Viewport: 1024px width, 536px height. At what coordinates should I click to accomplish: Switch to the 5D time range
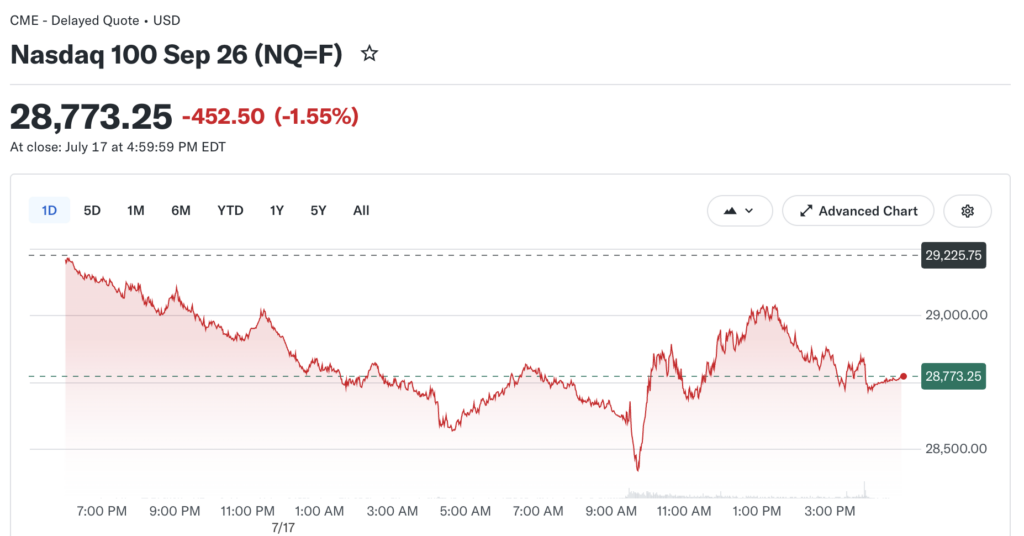92,210
